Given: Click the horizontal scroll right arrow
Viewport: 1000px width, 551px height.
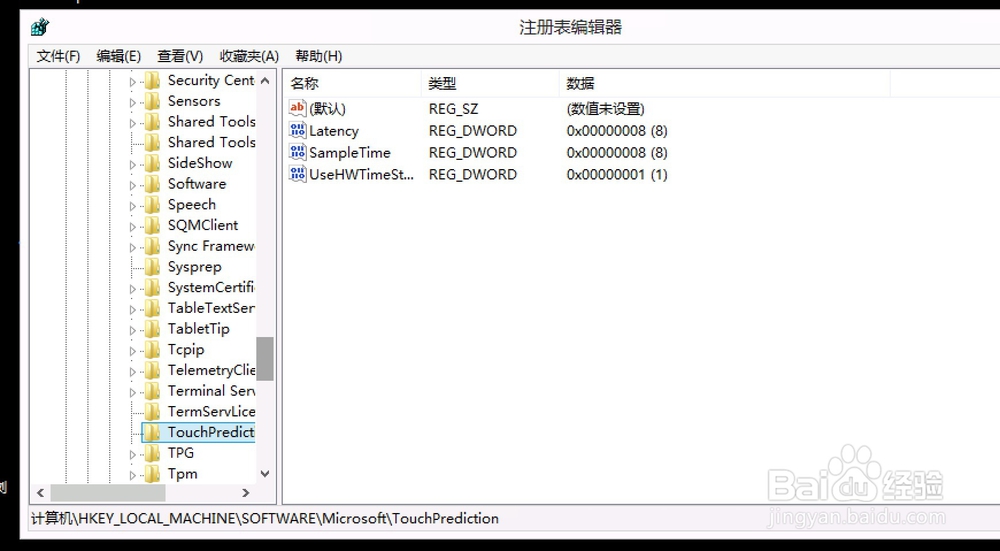Looking at the screenshot, I should tap(246, 492).
